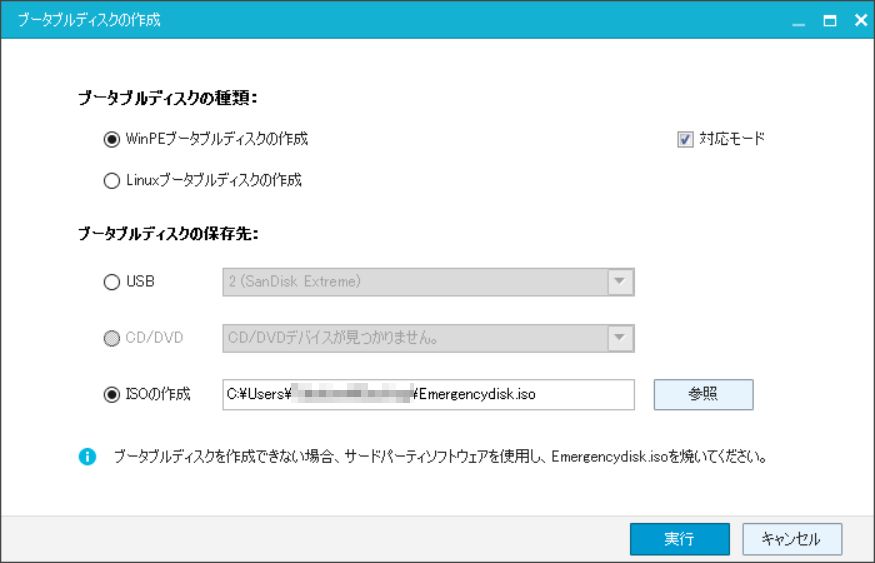Click the ブータブルディスクの種類 heading
875x563 pixels.
[167, 98]
